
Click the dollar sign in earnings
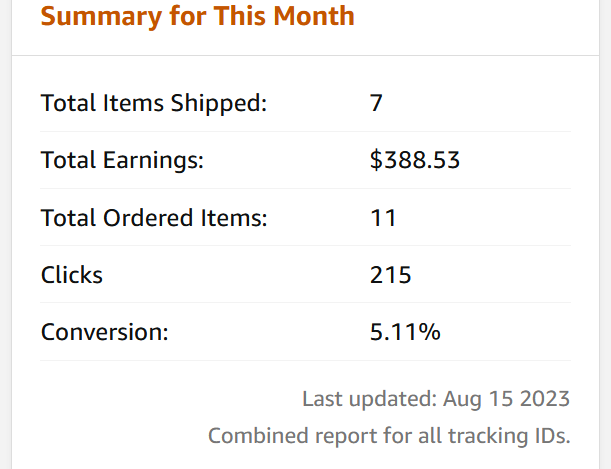[376, 160]
